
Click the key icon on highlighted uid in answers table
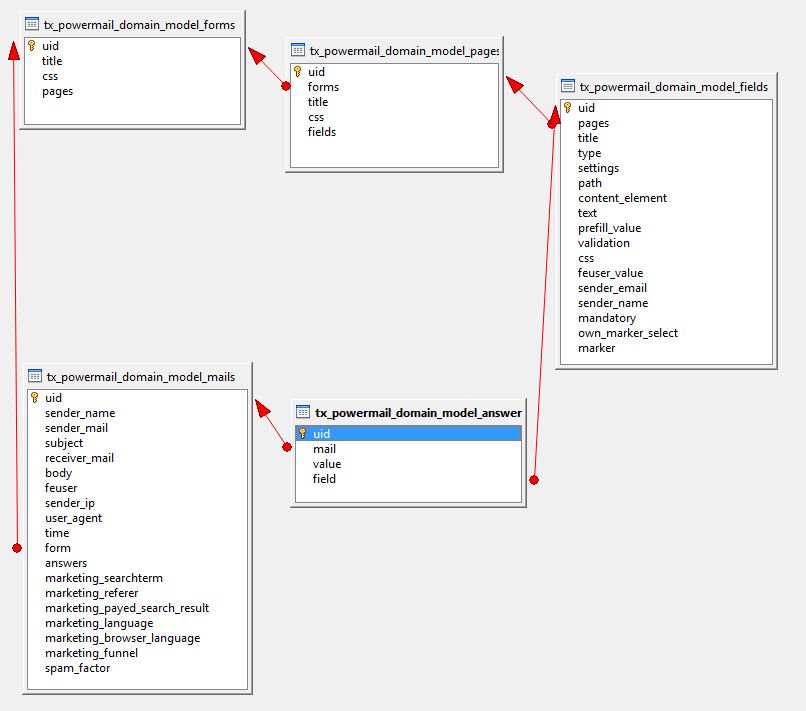[302, 434]
